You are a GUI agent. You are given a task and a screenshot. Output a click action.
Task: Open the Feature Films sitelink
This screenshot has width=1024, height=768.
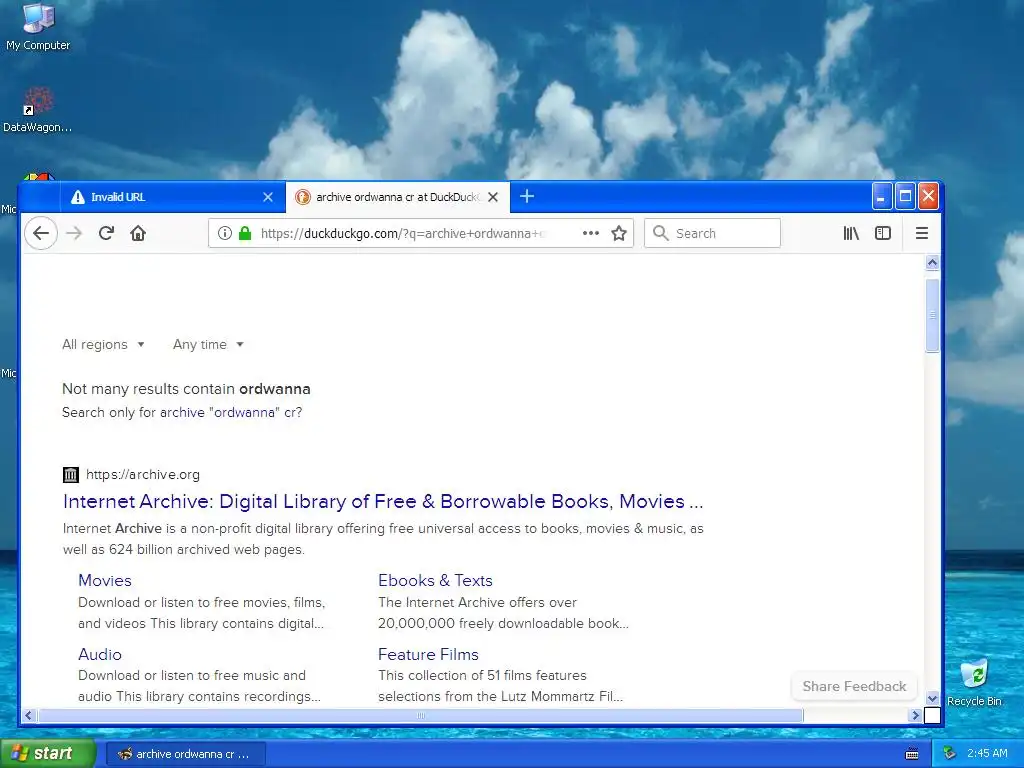click(x=428, y=654)
